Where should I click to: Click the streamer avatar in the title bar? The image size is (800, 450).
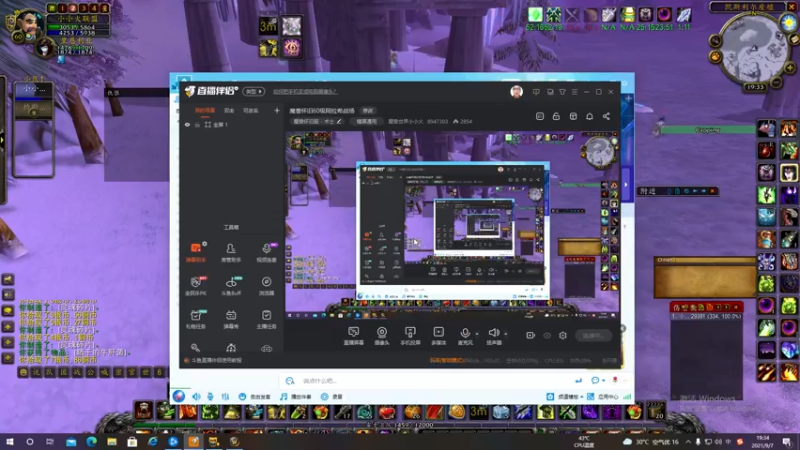point(516,92)
